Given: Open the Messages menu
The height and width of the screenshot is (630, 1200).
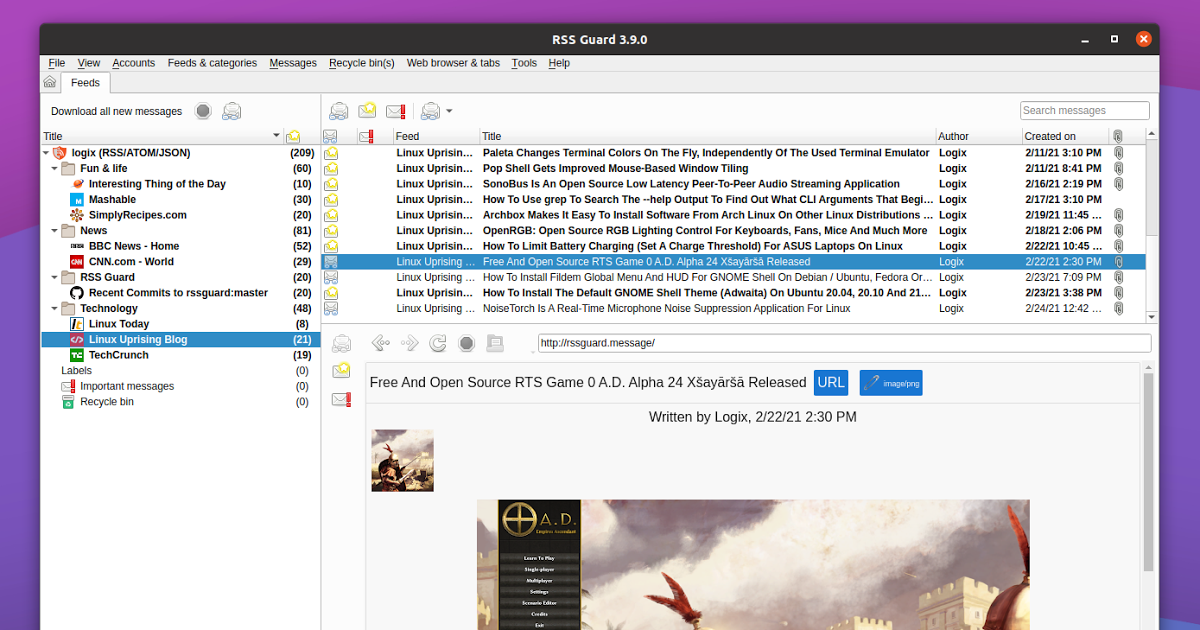Looking at the screenshot, I should (x=293, y=63).
